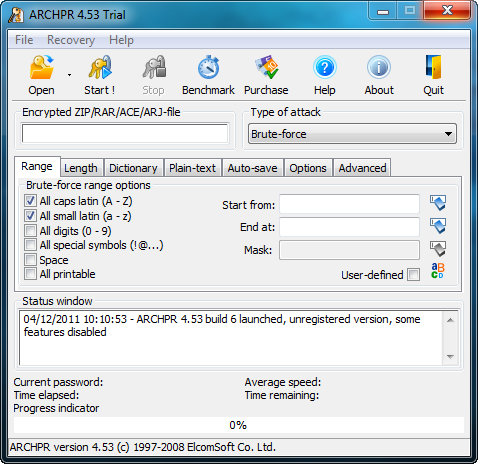Start the password recovery
This screenshot has height=464, width=478.
tap(99, 76)
